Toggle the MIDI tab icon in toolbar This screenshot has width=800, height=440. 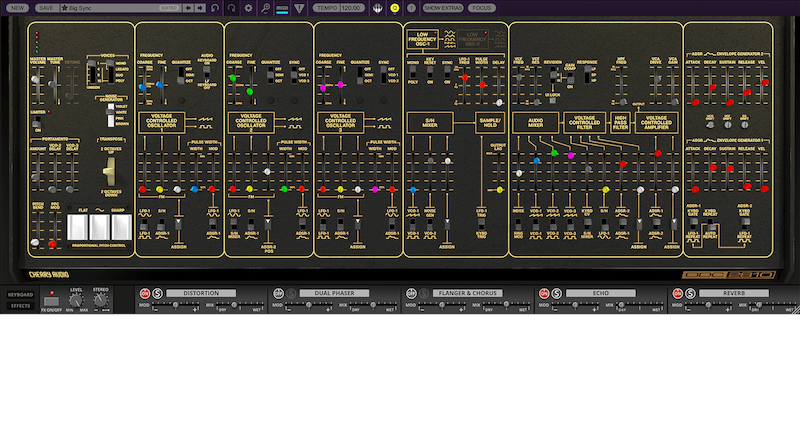click(282, 8)
